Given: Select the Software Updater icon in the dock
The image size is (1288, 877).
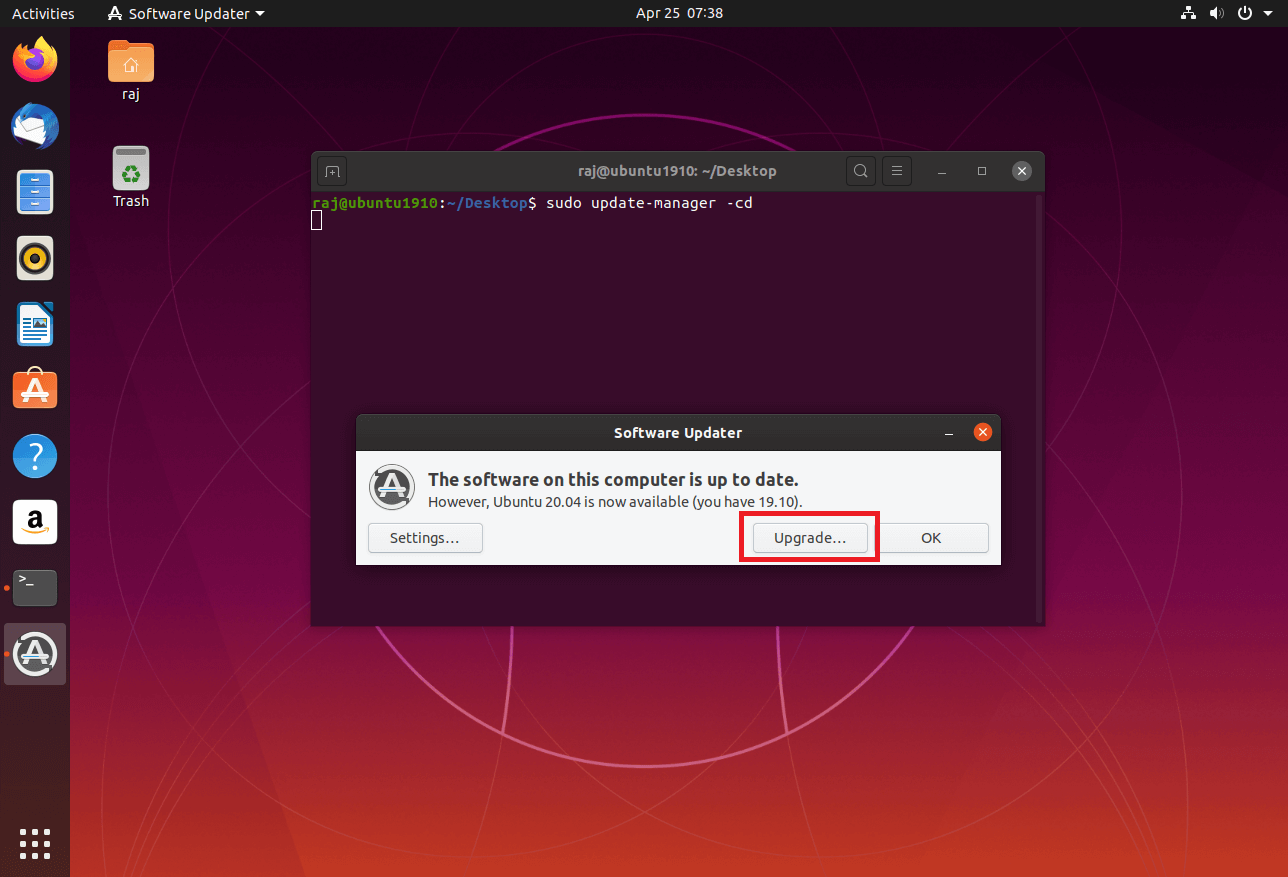Looking at the screenshot, I should [35, 654].
